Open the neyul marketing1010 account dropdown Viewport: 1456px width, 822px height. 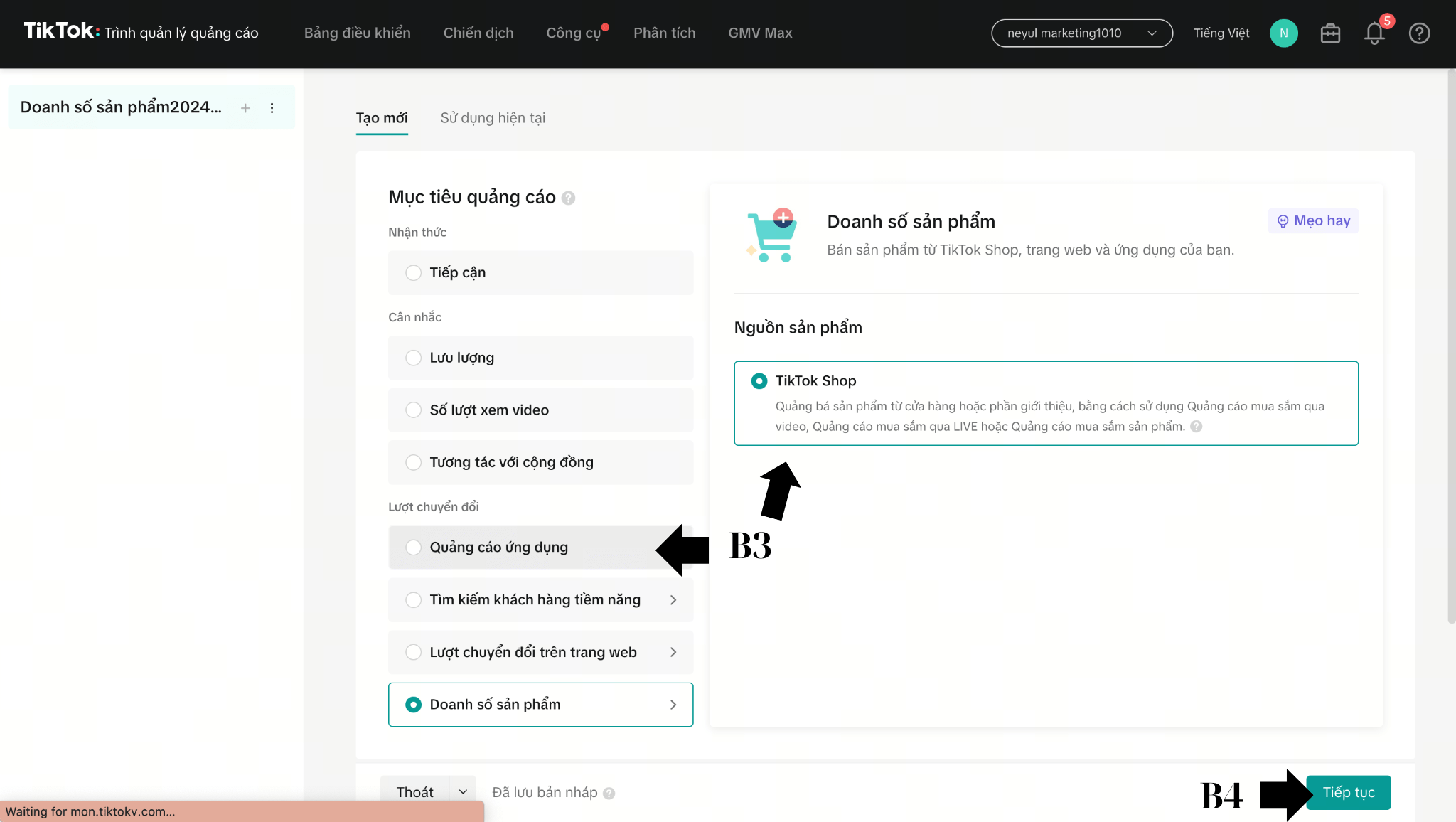click(1081, 33)
